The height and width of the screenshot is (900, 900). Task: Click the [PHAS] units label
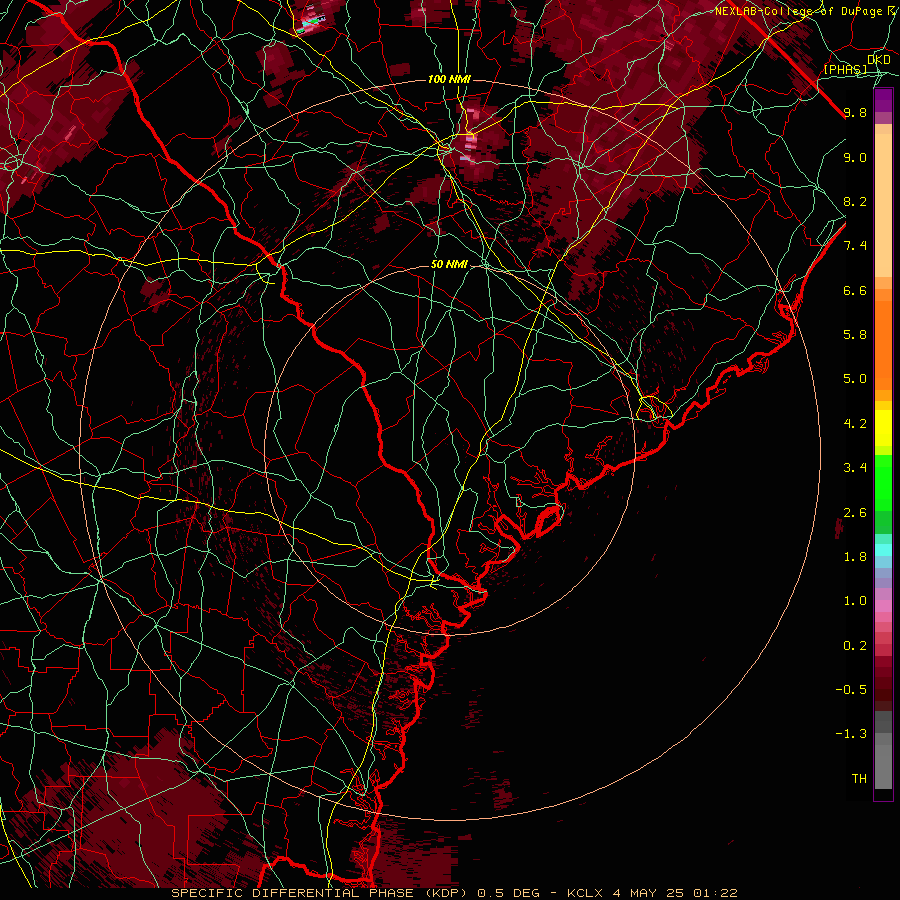coord(845,69)
